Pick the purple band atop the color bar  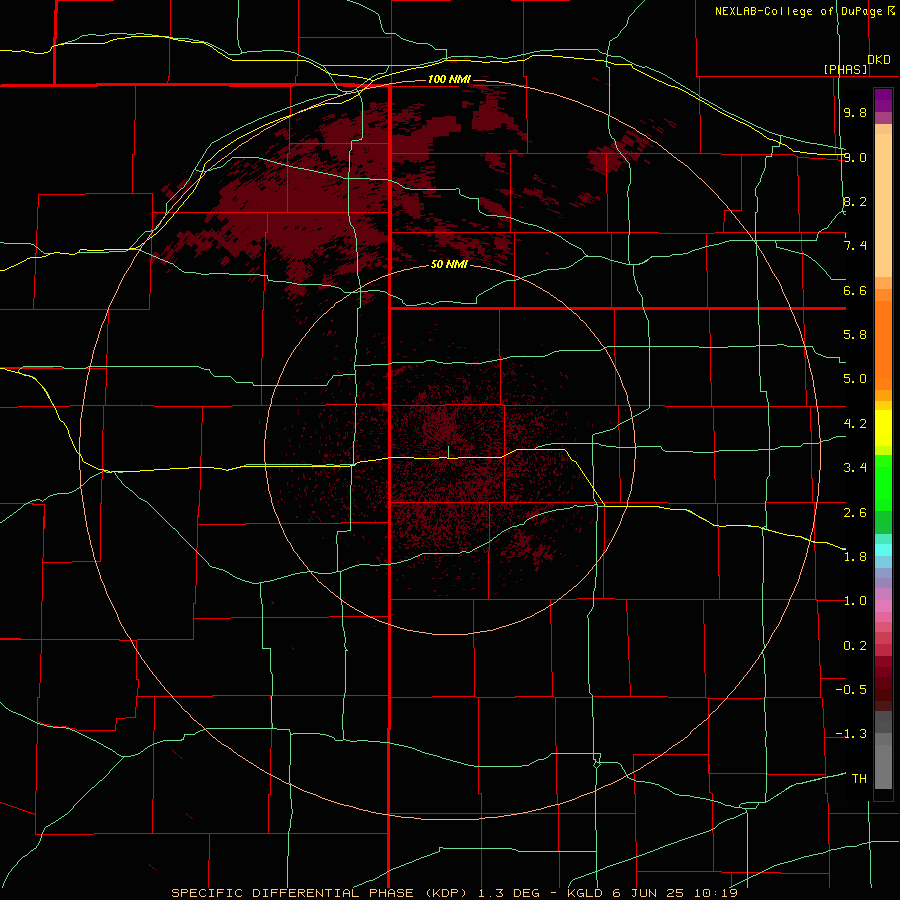pyautogui.click(x=883, y=100)
